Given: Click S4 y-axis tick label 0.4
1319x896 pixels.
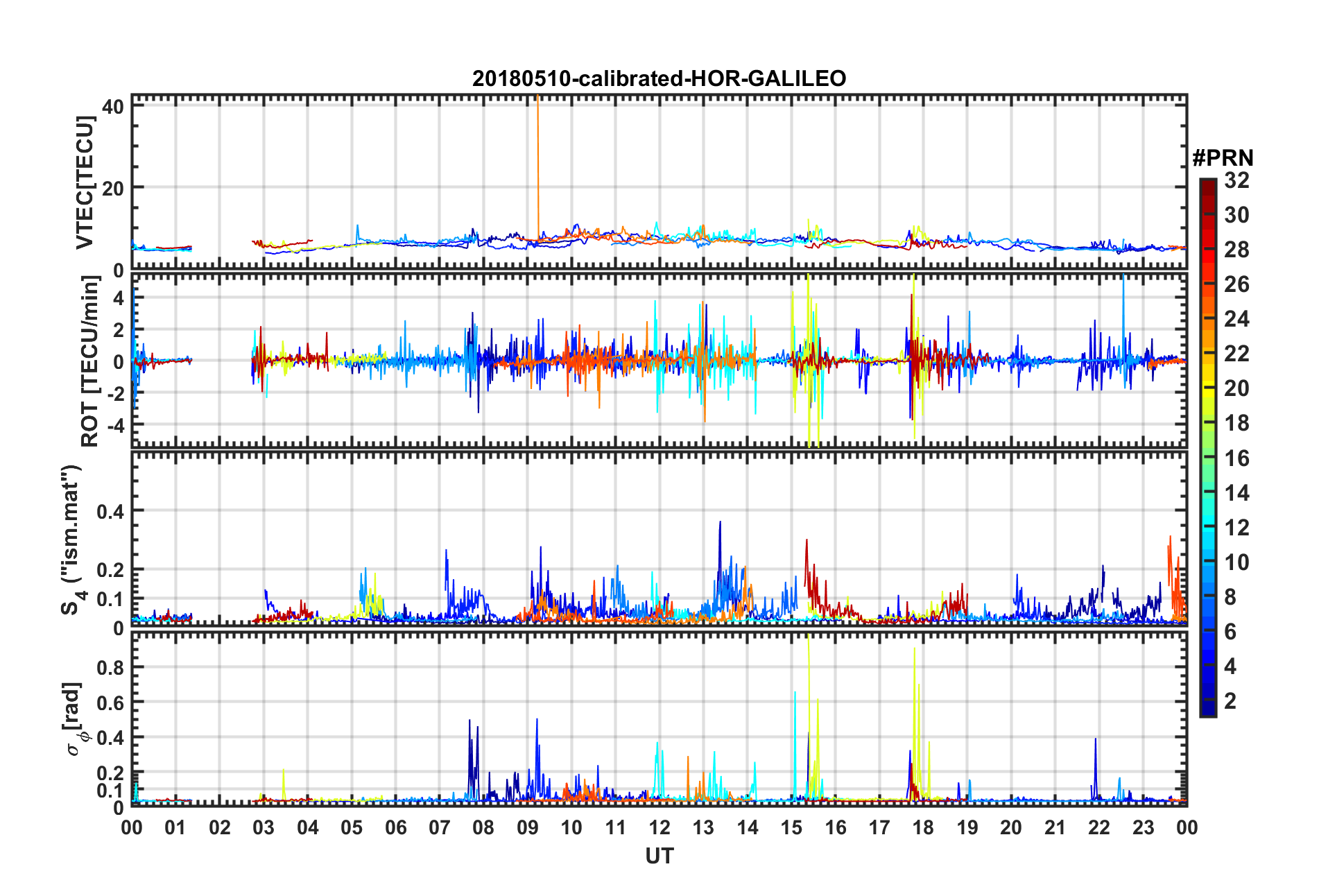Looking at the screenshot, I should 110,511.
